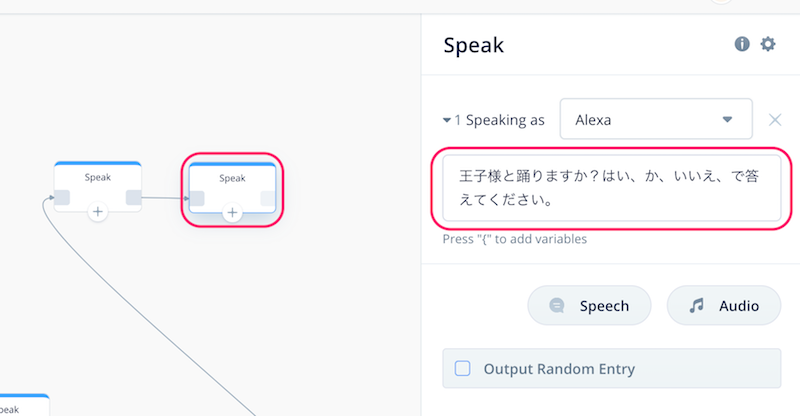
Task: Enable the Output Random Entry checkbox
Action: pyautogui.click(x=462, y=369)
